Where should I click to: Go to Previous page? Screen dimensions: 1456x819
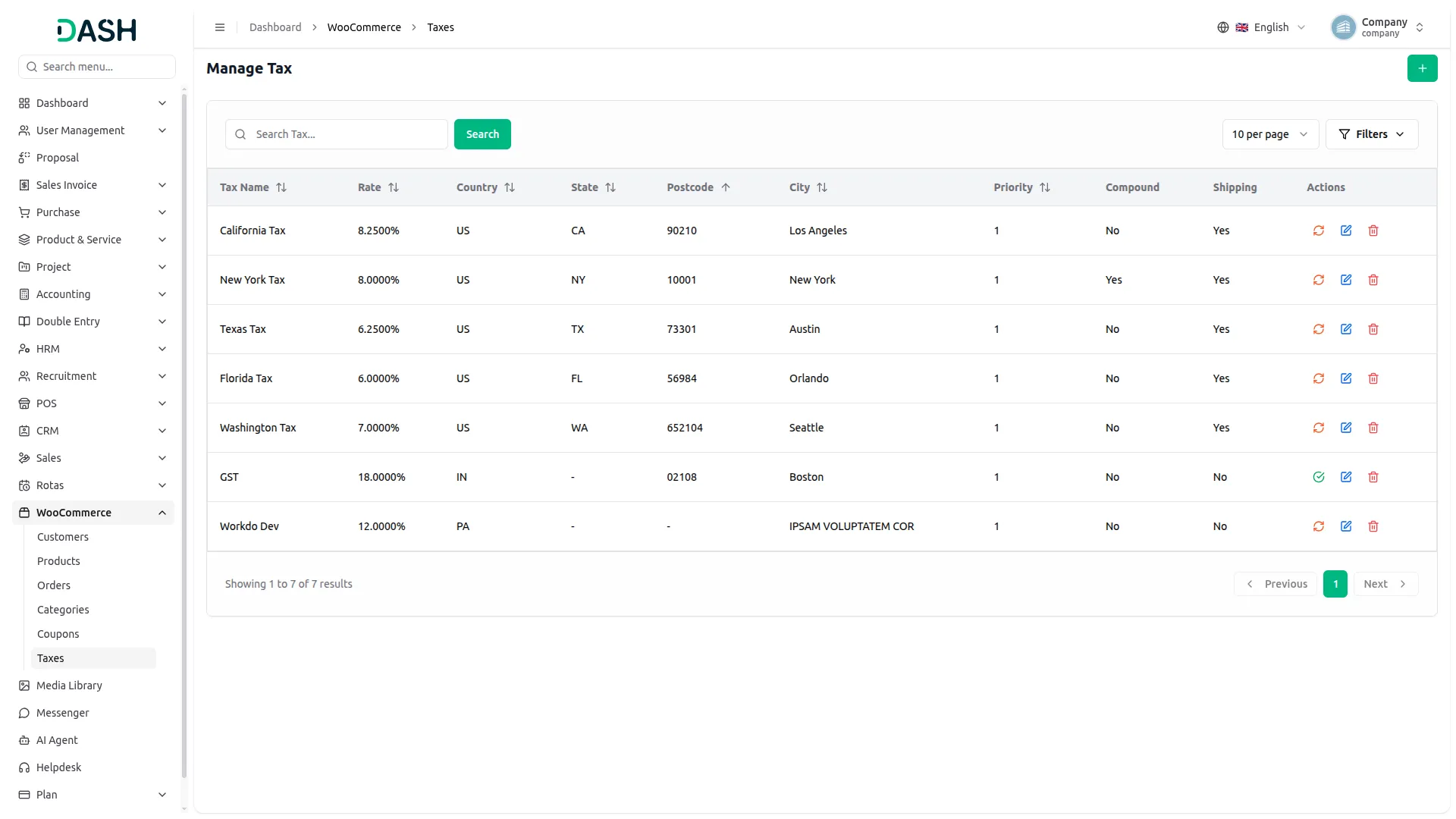[x=1276, y=584]
